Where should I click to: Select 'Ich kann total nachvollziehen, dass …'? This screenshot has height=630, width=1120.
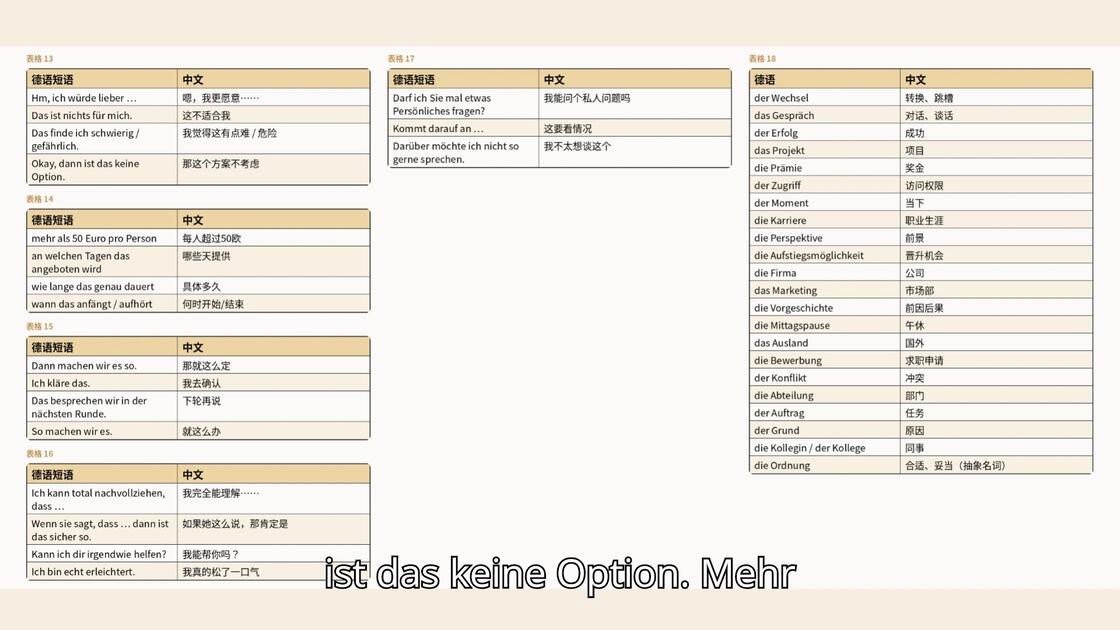(x=98, y=499)
